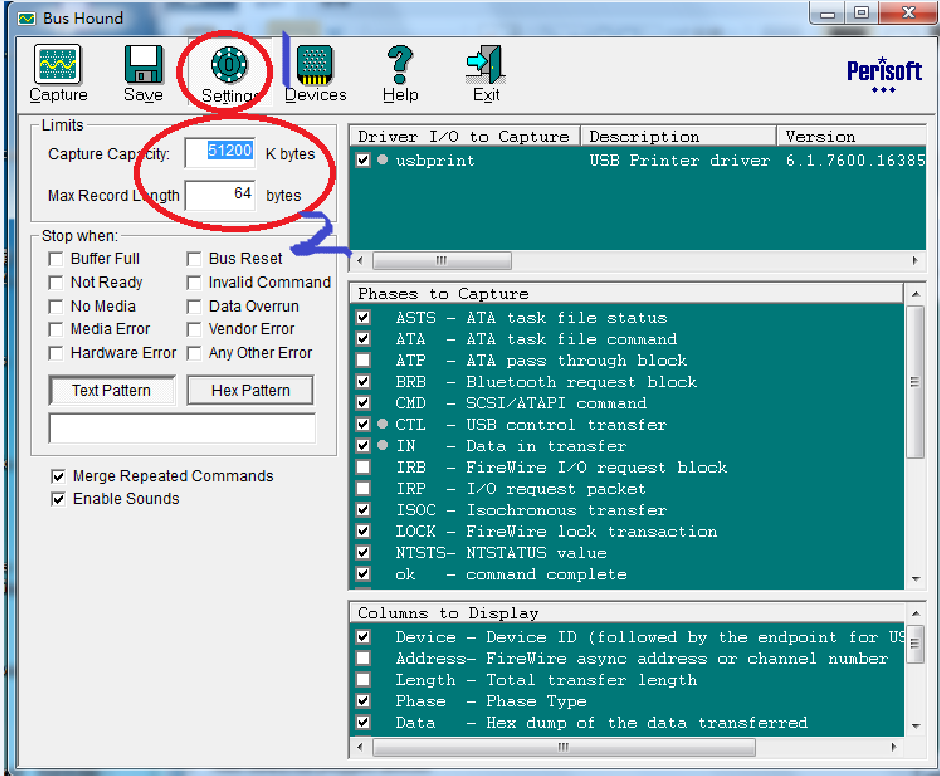Select the usbprint driver row text
Image resolution: width=940 pixels, height=776 pixels.
point(435,160)
